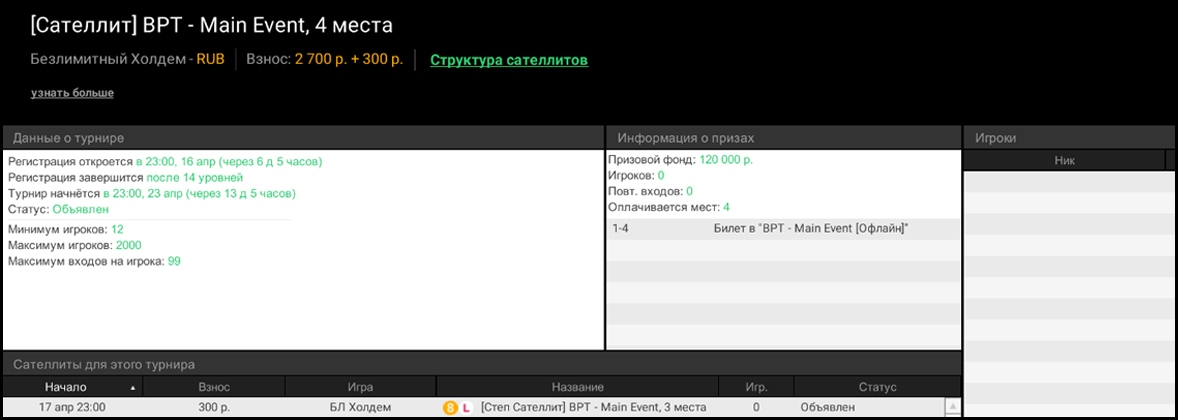The image size is (1178, 420).
Task: Click sort arrow in Начало column
Action: 133,387
